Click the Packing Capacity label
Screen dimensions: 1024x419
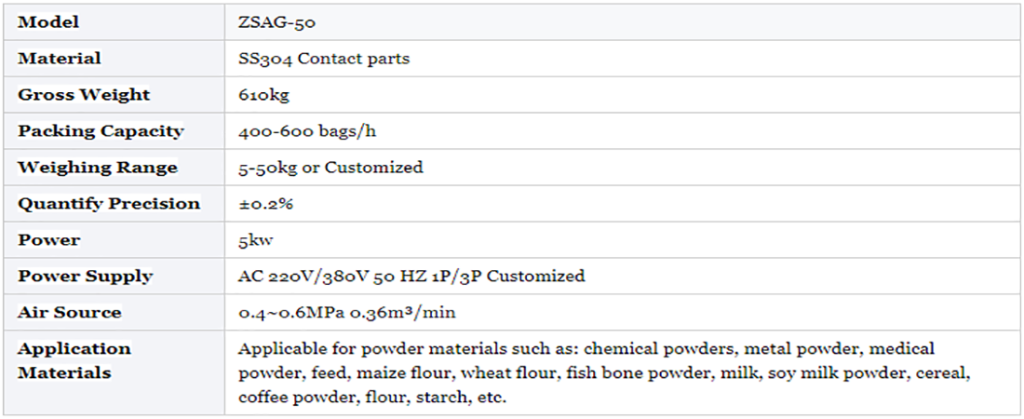tap(101, 131)
